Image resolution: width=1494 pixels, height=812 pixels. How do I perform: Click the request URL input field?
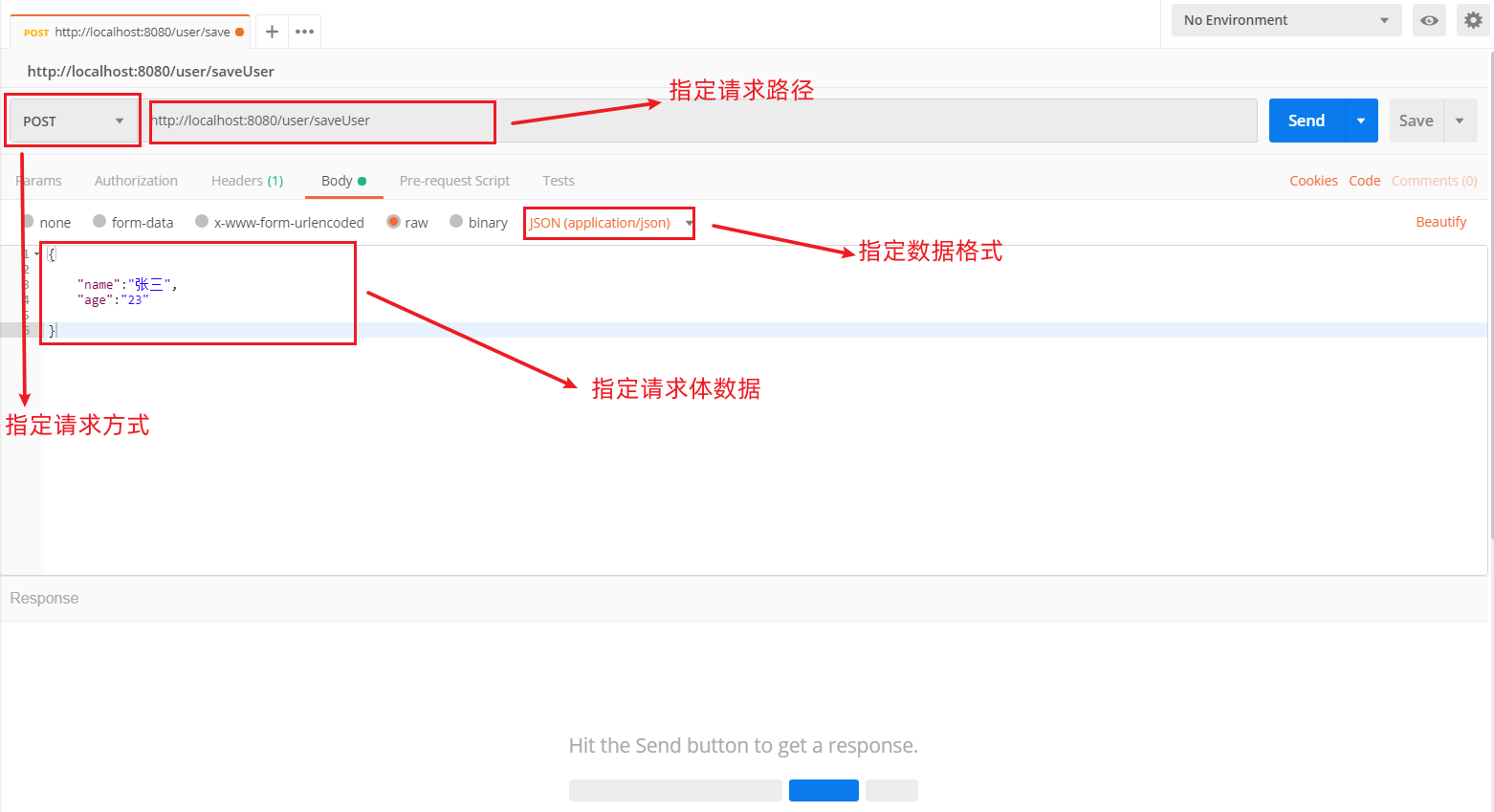click(x=703, y=121)
